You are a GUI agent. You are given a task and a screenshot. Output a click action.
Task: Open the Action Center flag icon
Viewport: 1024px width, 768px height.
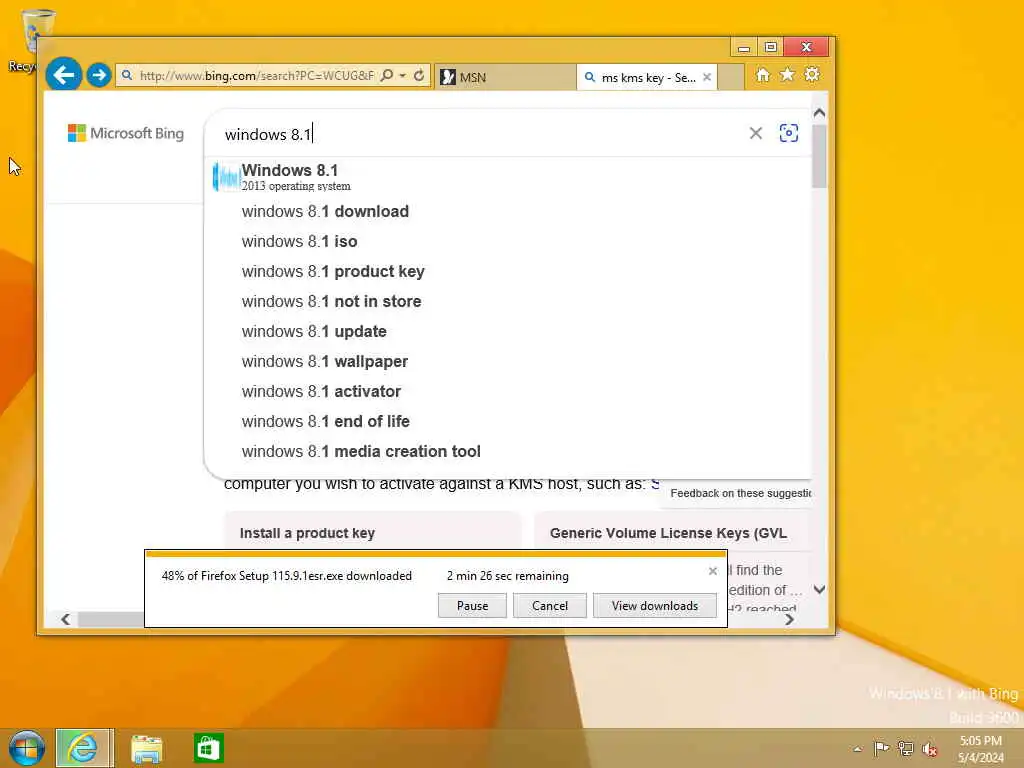pyautogui.click(x=881, y=748)
